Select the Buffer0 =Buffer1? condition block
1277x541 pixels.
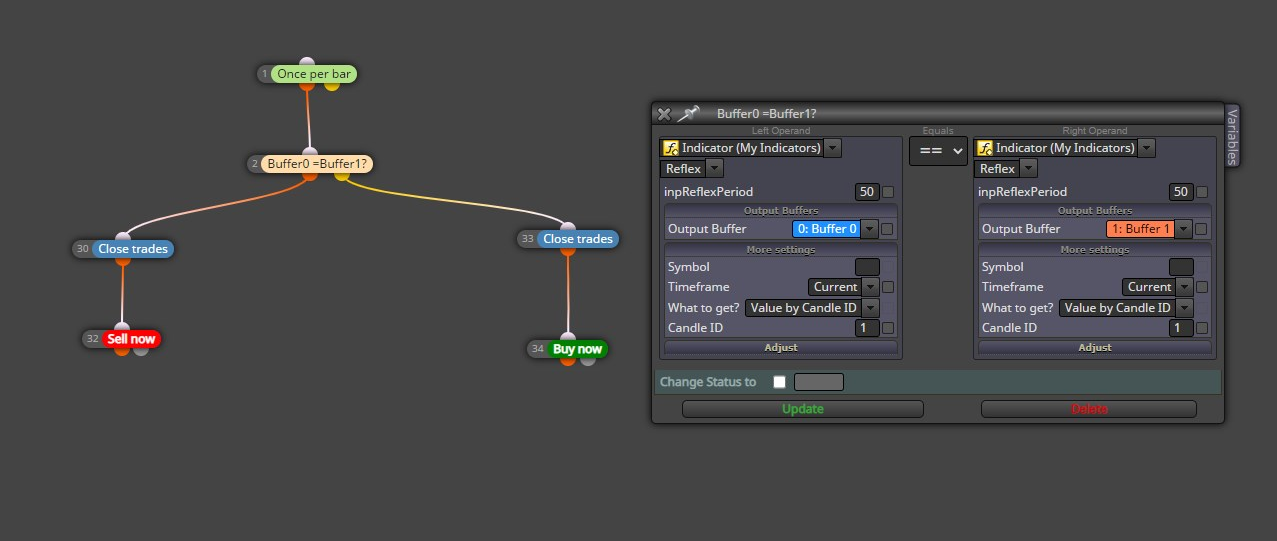pos(317,163)
